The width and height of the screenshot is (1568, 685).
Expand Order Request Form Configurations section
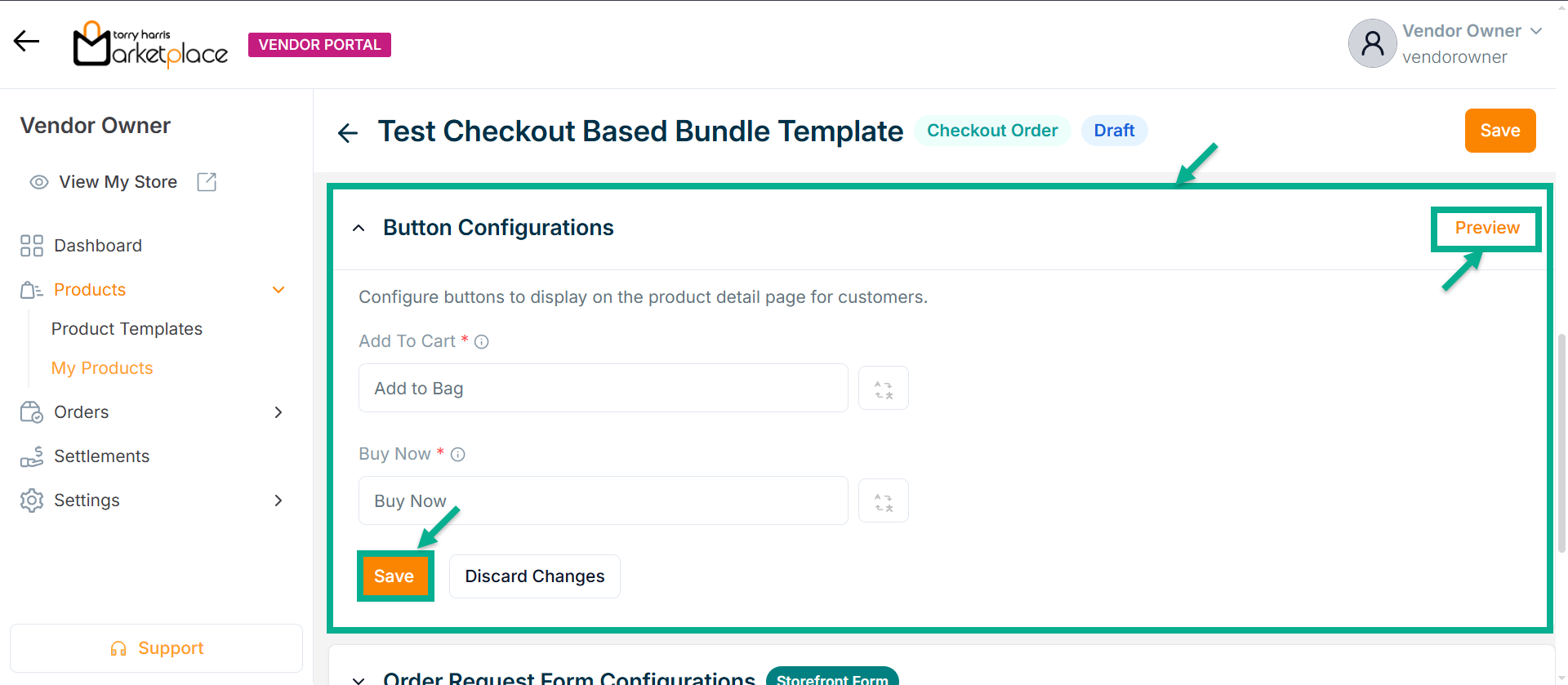[359, 678]
